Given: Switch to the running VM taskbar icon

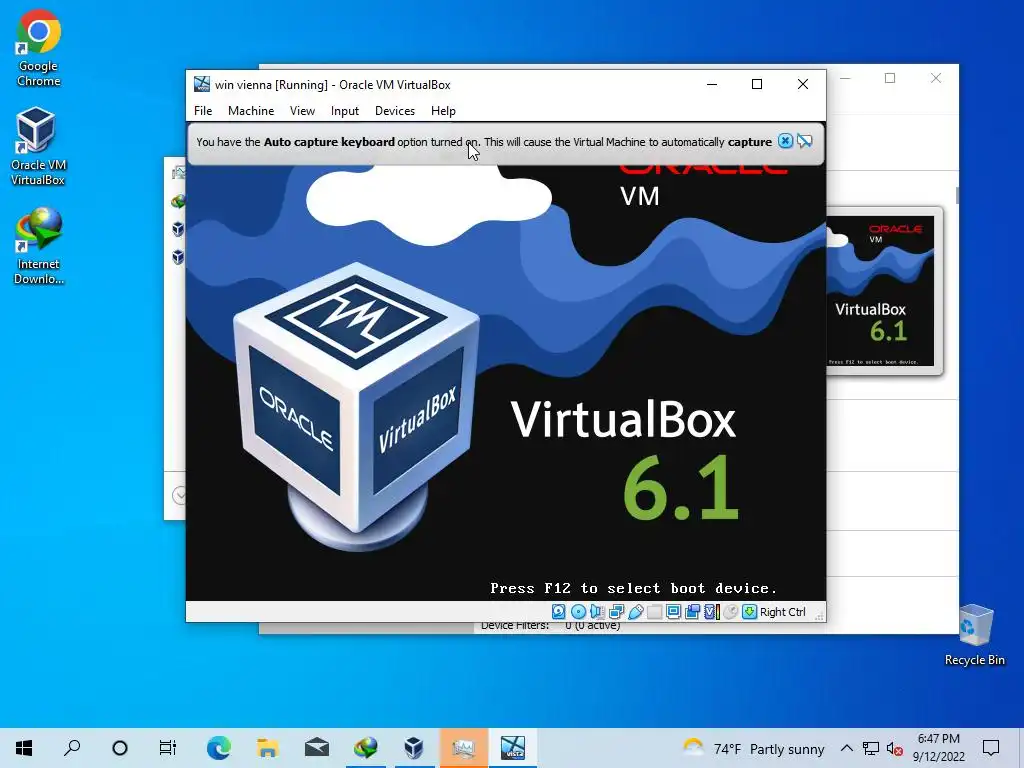Looking at the screenshot, I should point(513,748).
